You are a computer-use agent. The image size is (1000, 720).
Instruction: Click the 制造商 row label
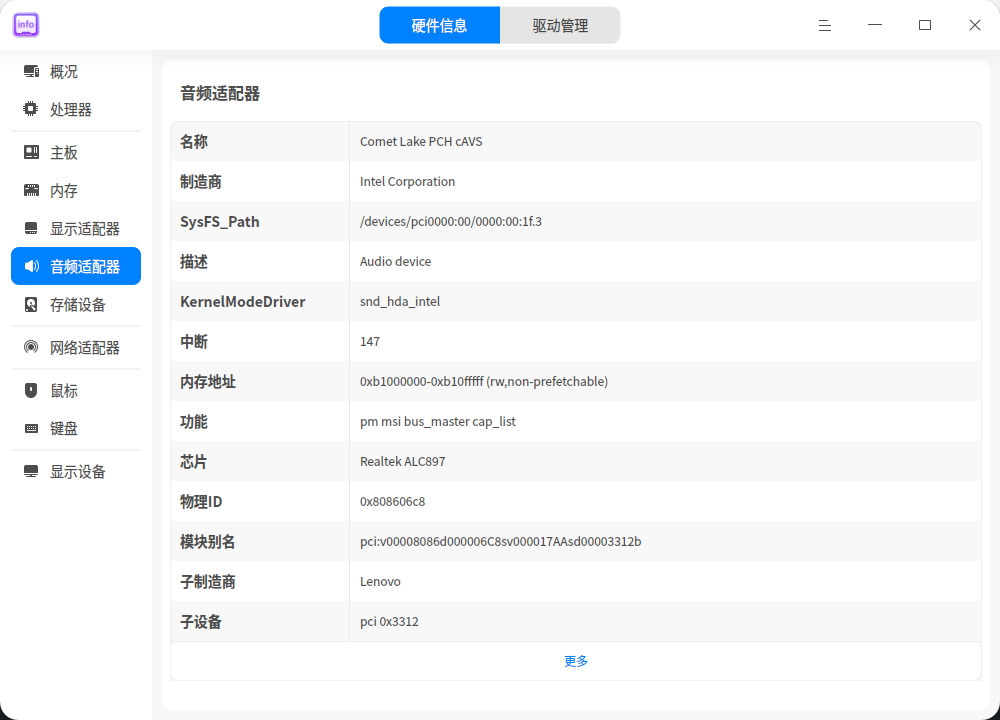click(x=200, y=182)
